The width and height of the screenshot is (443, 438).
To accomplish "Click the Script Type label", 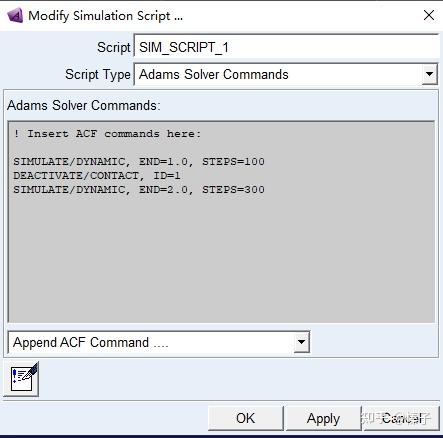I will [x=98, y=74].
